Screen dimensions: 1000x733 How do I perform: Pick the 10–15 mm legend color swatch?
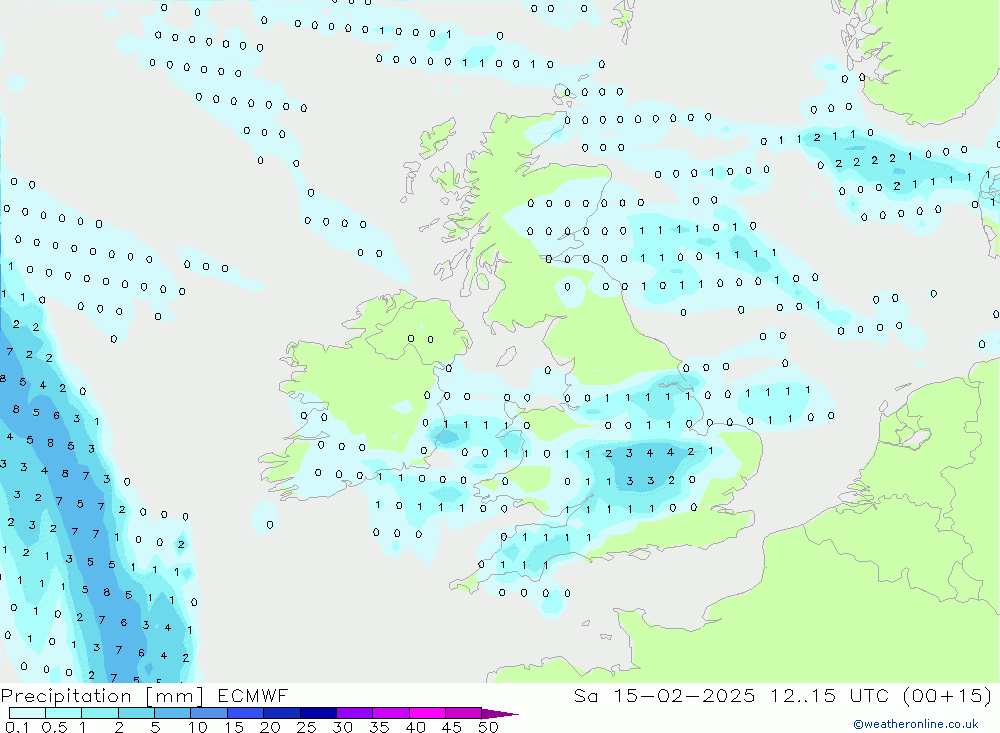click(209, 713)
